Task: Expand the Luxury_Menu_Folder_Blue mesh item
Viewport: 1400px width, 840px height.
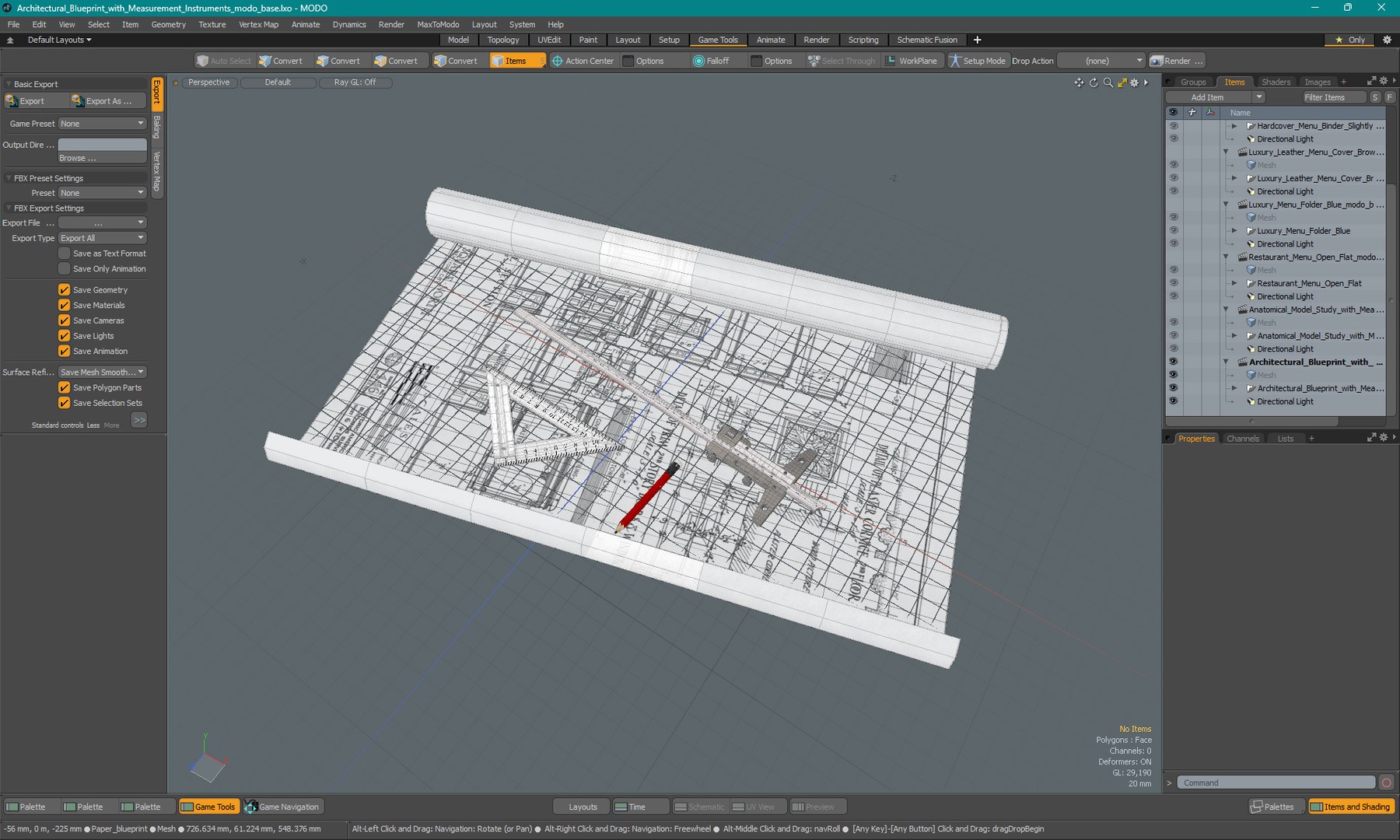Action: pyautogui.click(x=1234, y=231)
